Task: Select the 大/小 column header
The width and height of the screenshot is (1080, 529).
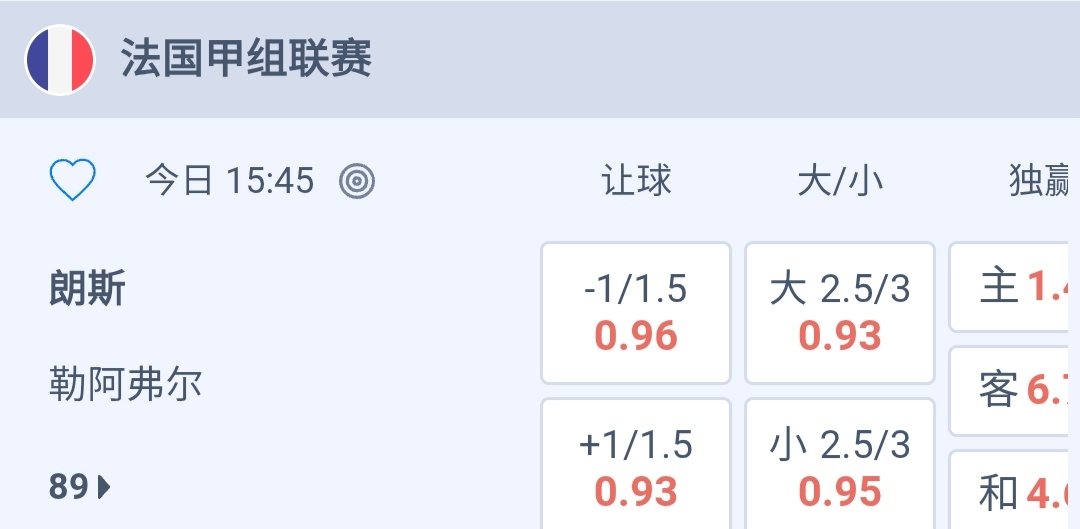Action: (840, 181)
